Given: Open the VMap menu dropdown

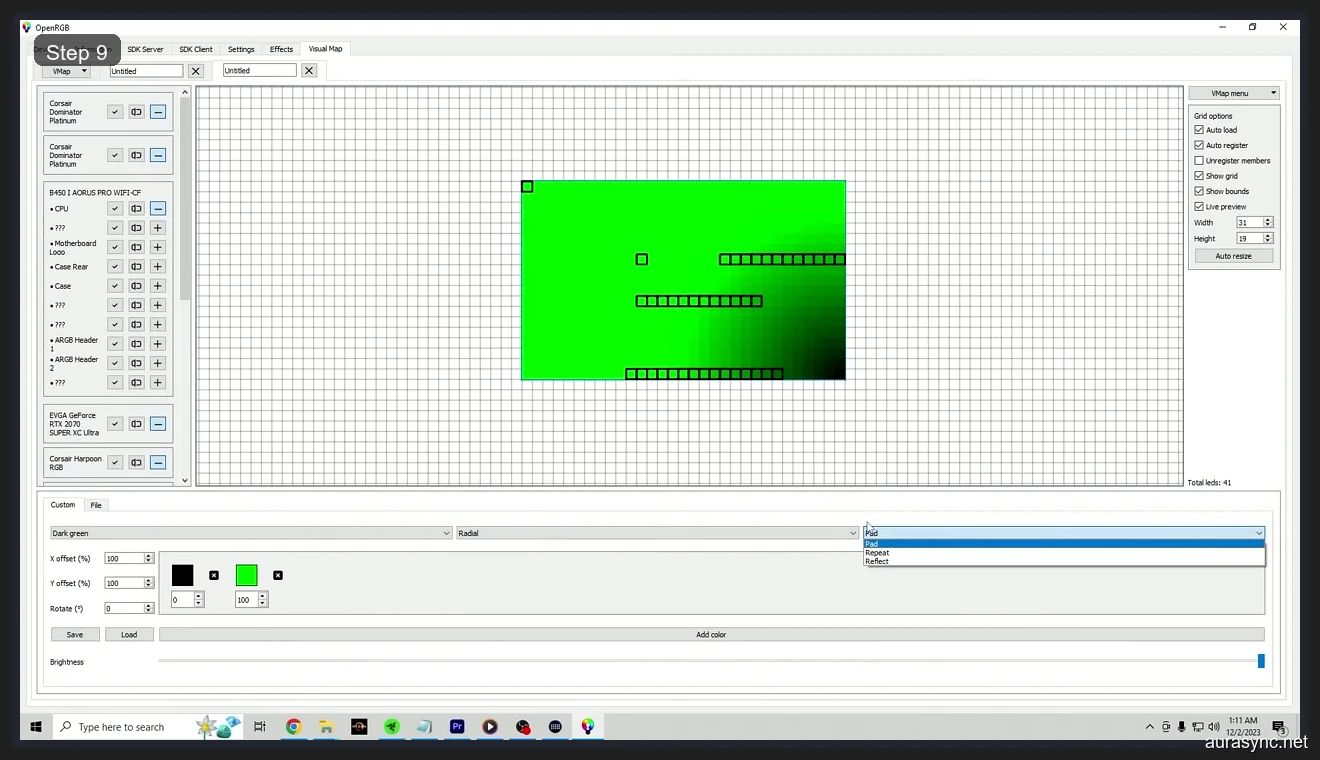Looking at the screenshot, I should [1233, 92].
